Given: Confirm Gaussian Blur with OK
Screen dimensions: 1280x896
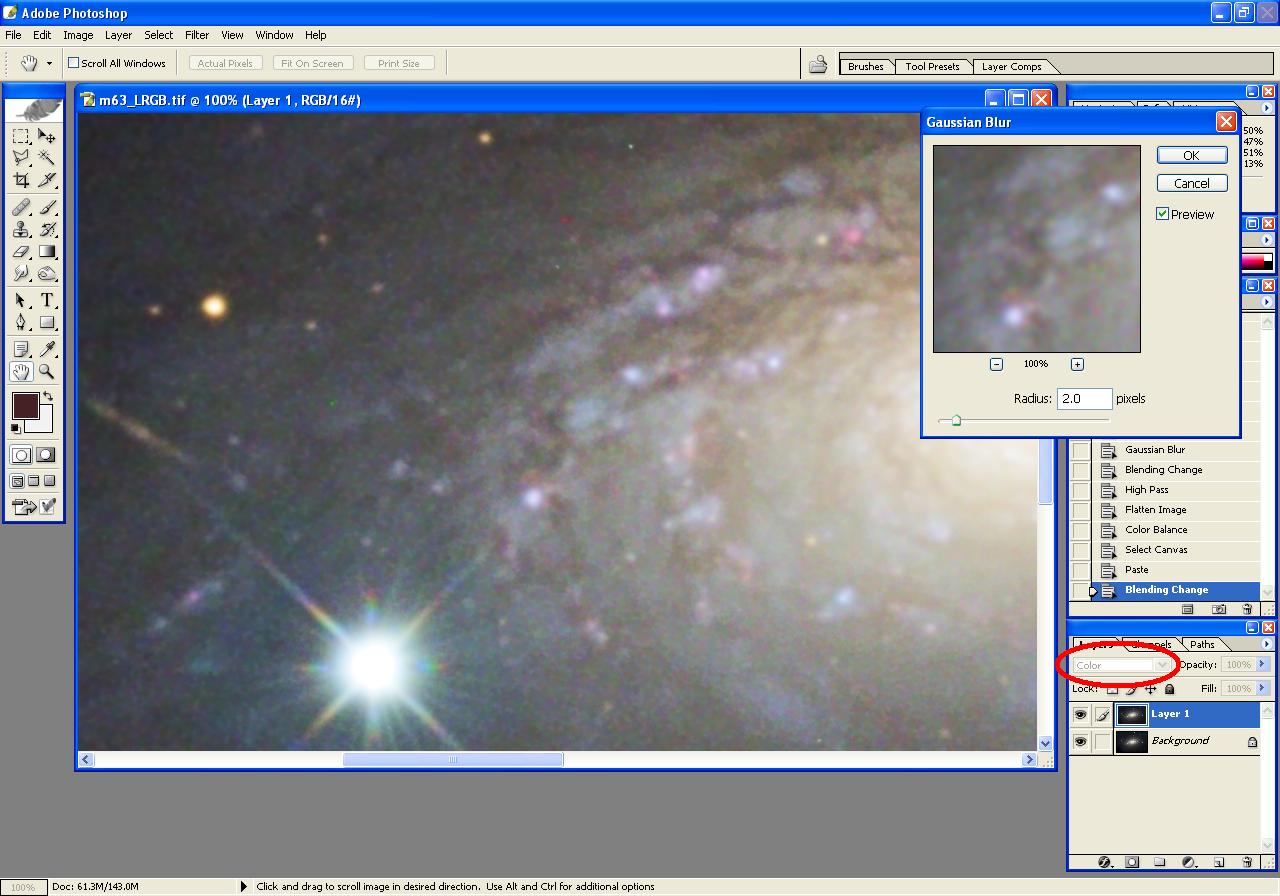Looking at the screenshot, I should [1191, 155].
